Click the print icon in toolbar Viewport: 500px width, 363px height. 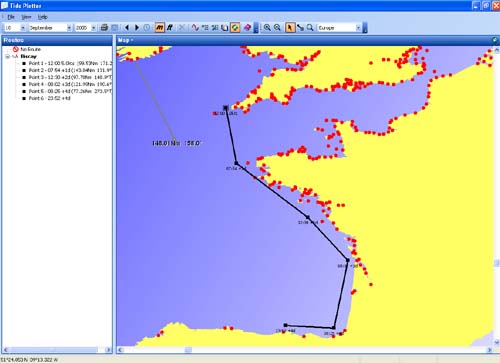tap(104, 28)
